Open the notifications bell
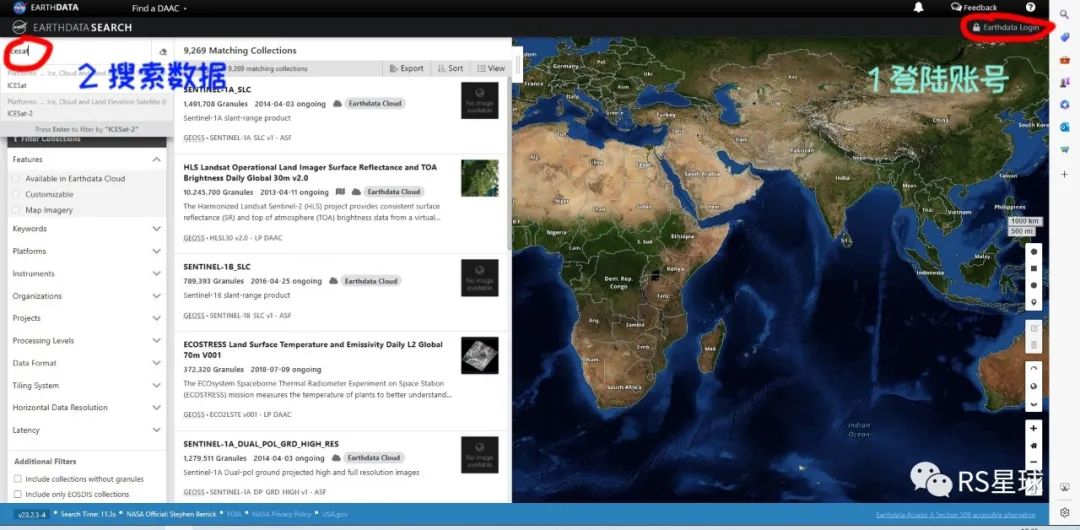 (x=918, y=8)
